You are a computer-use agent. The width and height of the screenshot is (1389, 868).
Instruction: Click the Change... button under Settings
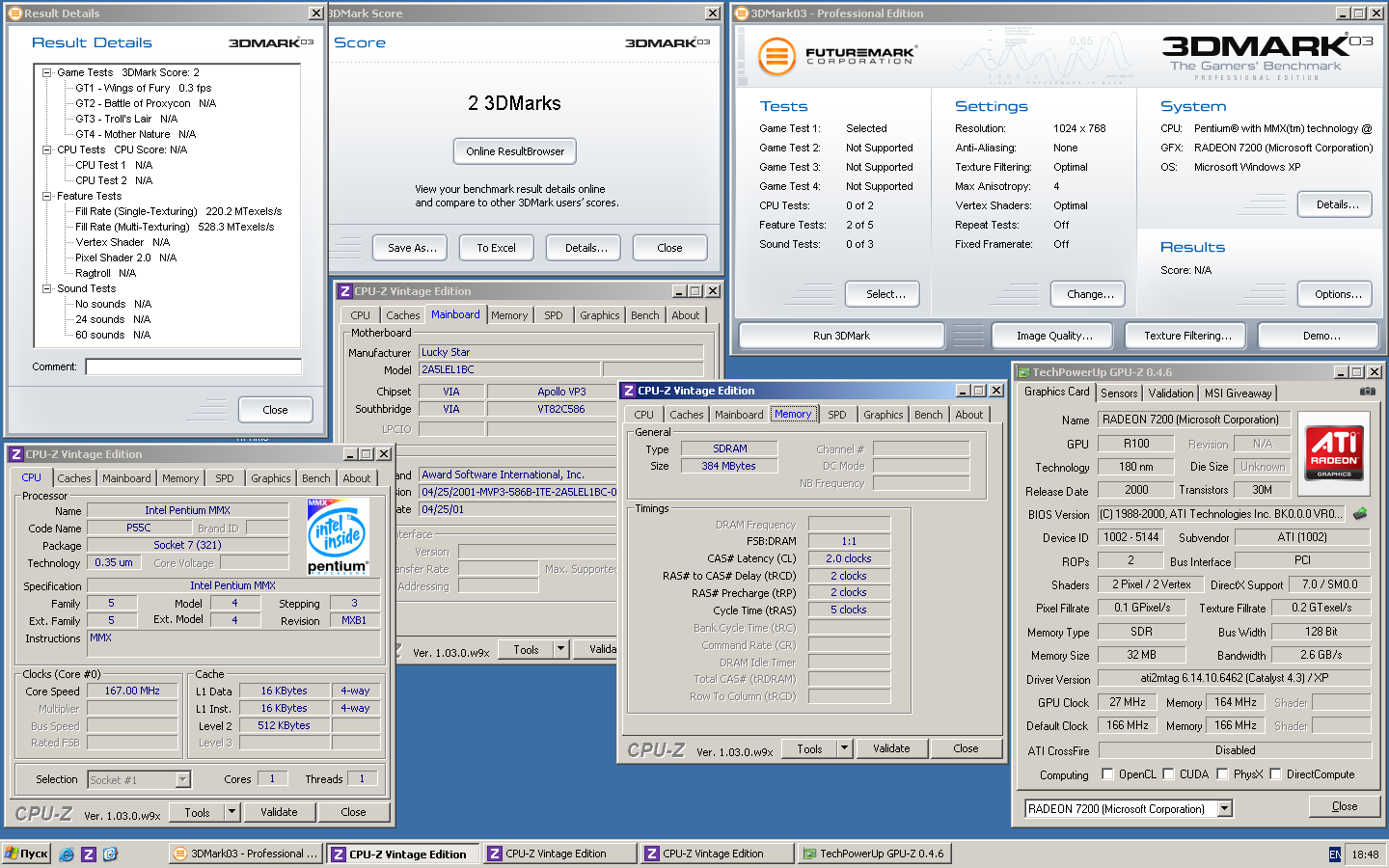point(1090,294)
